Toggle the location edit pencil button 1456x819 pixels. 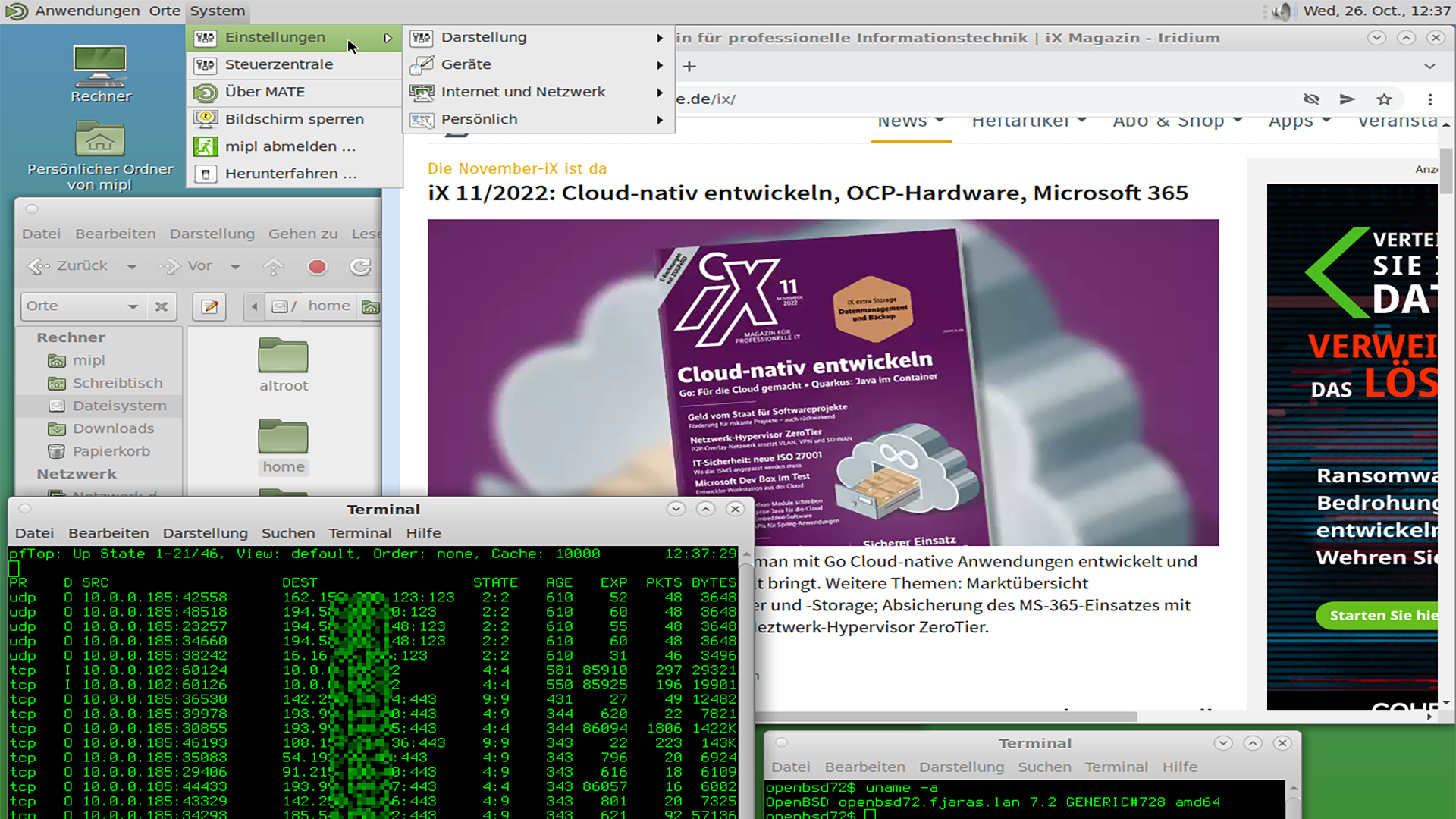[209, 306]
